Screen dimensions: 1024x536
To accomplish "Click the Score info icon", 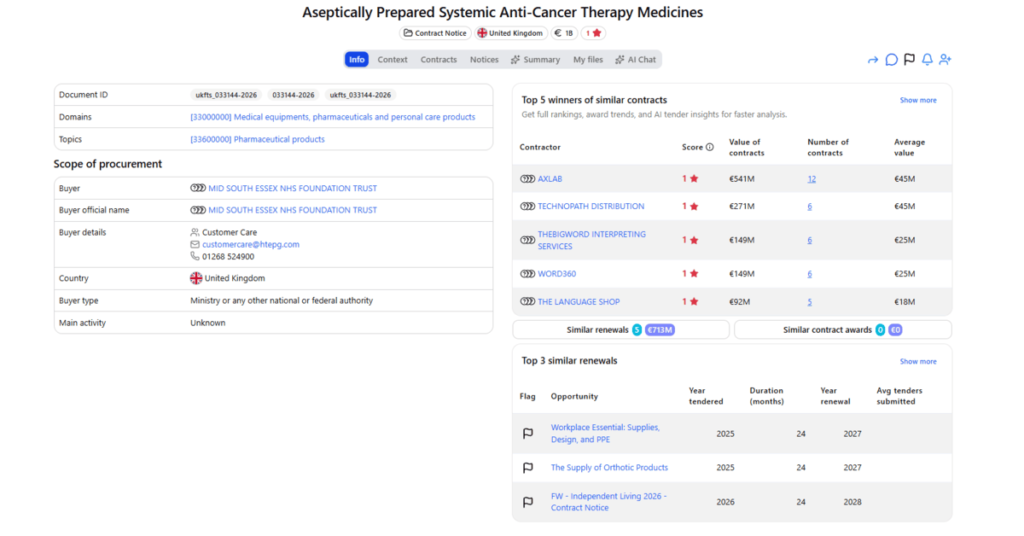I will 710,148.
